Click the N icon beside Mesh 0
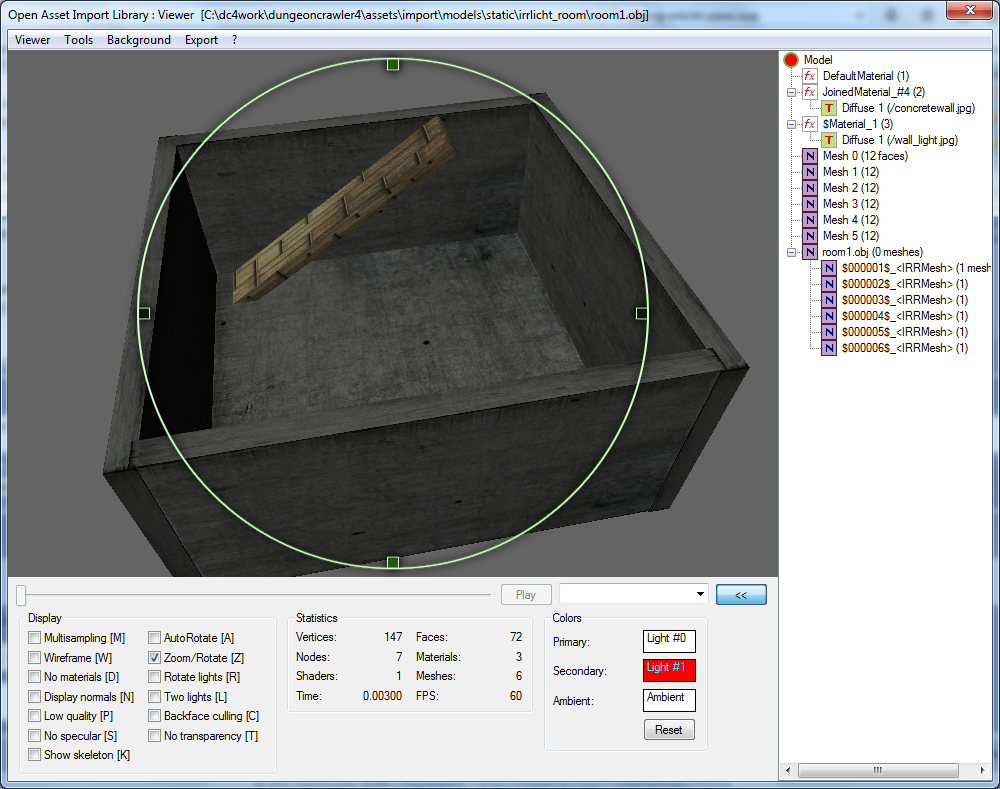The image size is (1000, 789). [810, 156]
